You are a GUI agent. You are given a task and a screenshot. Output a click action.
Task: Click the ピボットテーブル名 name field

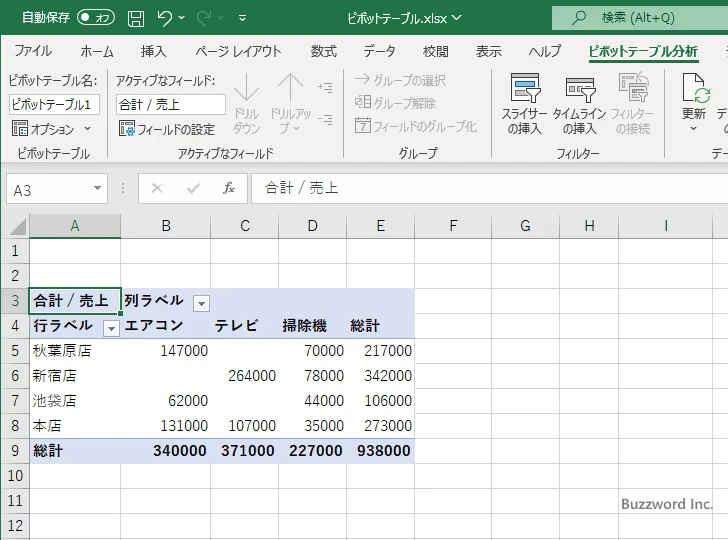(54, 104)
